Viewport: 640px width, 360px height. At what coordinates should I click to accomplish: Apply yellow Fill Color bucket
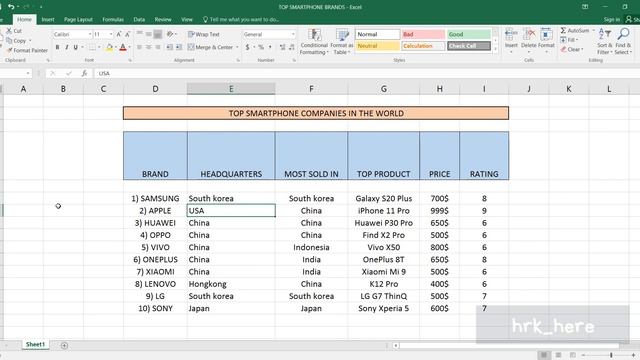(109, 48)
